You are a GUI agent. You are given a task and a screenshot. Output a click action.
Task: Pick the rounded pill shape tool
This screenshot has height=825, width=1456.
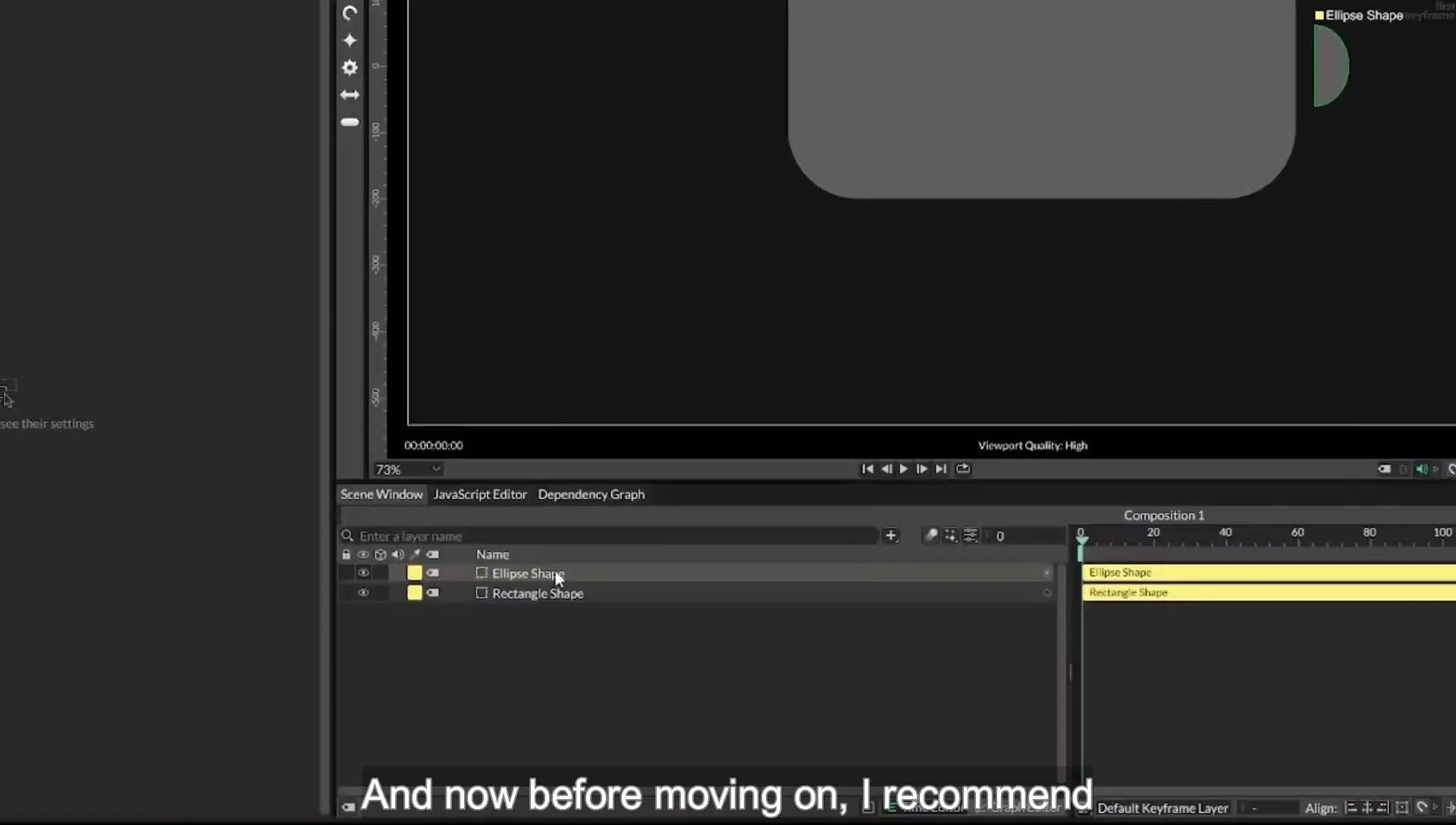pos(350,122)
